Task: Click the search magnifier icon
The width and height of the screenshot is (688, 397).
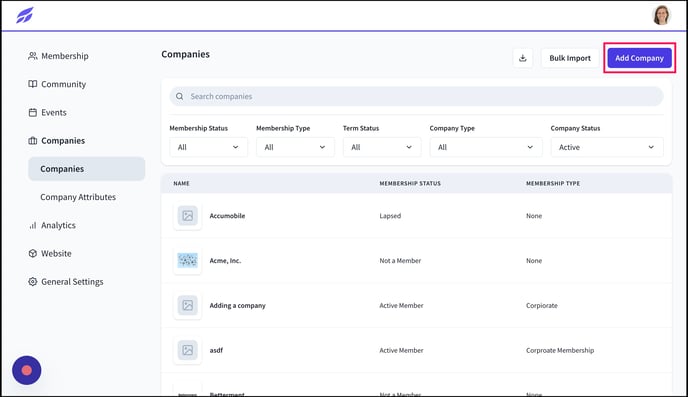Action: point(179,97)
